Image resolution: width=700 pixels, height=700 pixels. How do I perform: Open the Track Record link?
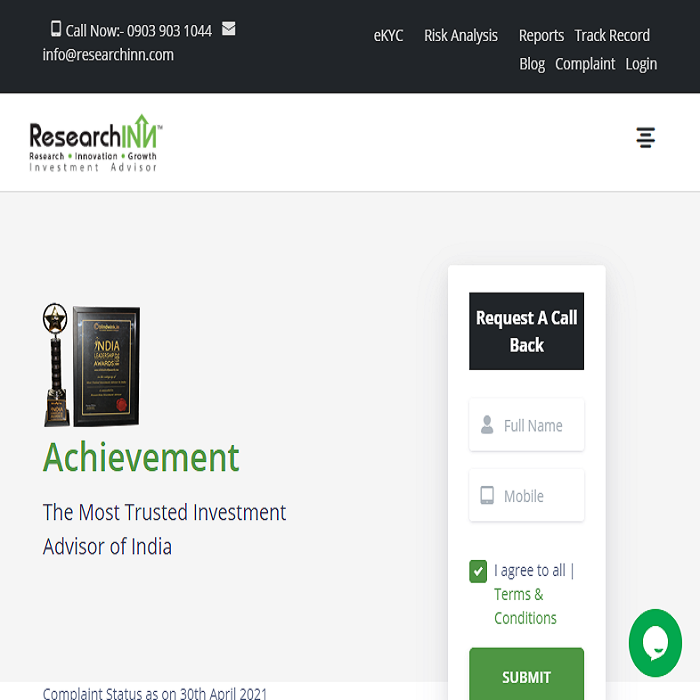coord(612,35)
